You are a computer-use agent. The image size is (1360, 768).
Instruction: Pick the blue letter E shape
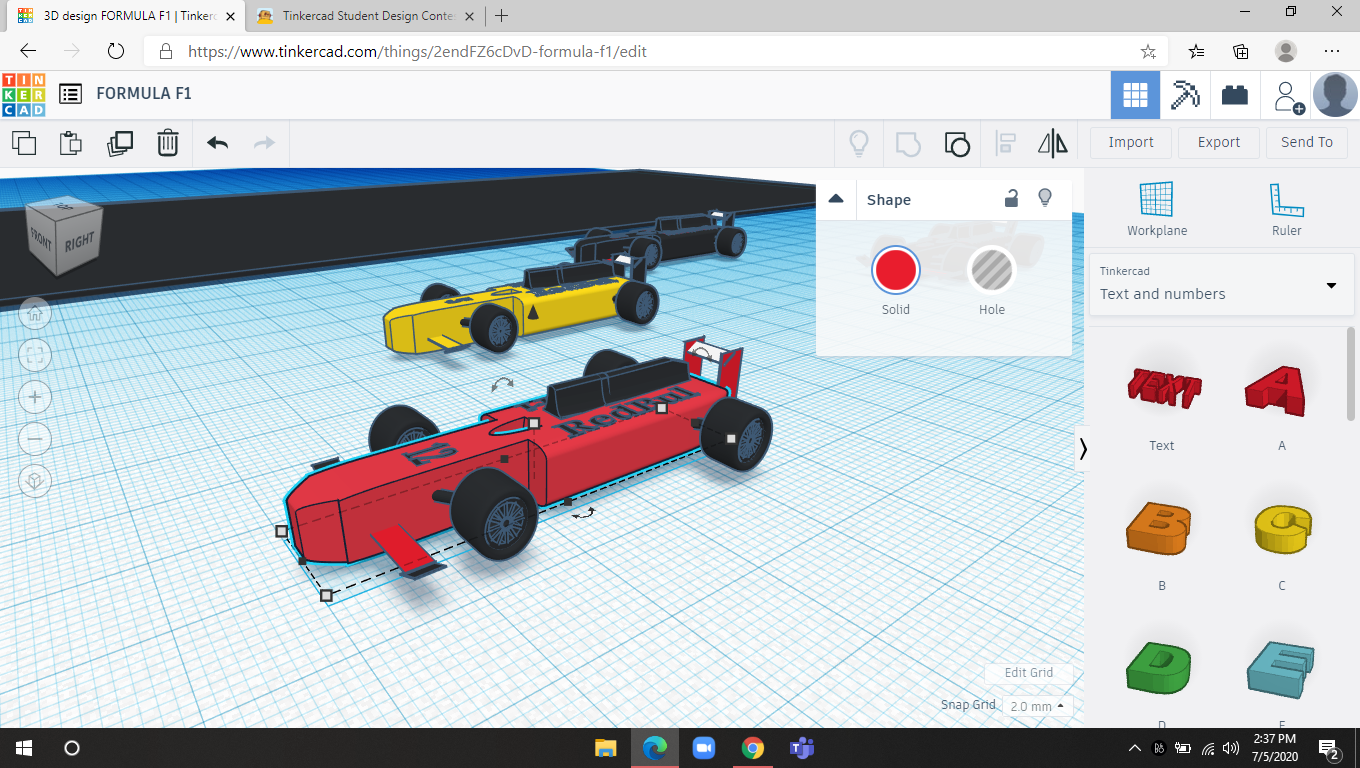pyautogui.click(x=1281, y=669)
